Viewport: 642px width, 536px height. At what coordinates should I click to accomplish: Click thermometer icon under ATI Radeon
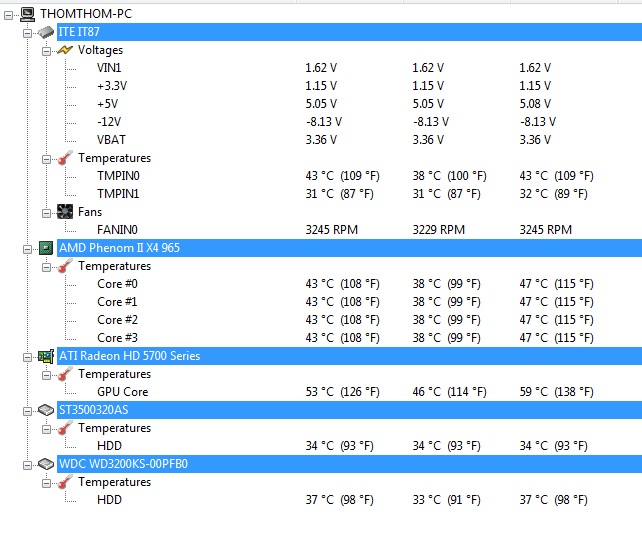[x=65, y=374]
